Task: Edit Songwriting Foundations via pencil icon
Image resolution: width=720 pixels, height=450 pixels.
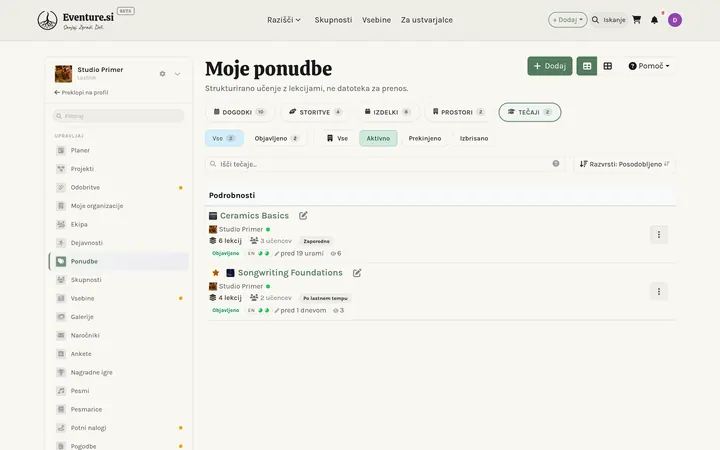Action: coord(357,273)
